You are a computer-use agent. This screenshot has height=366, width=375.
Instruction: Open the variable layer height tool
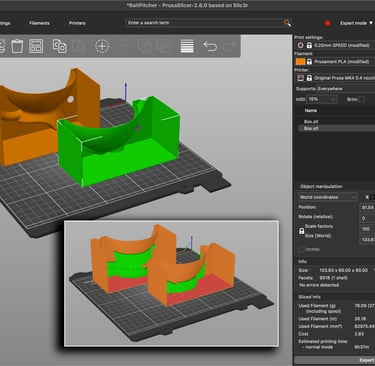pyautogui.click(x=187, y=46)
